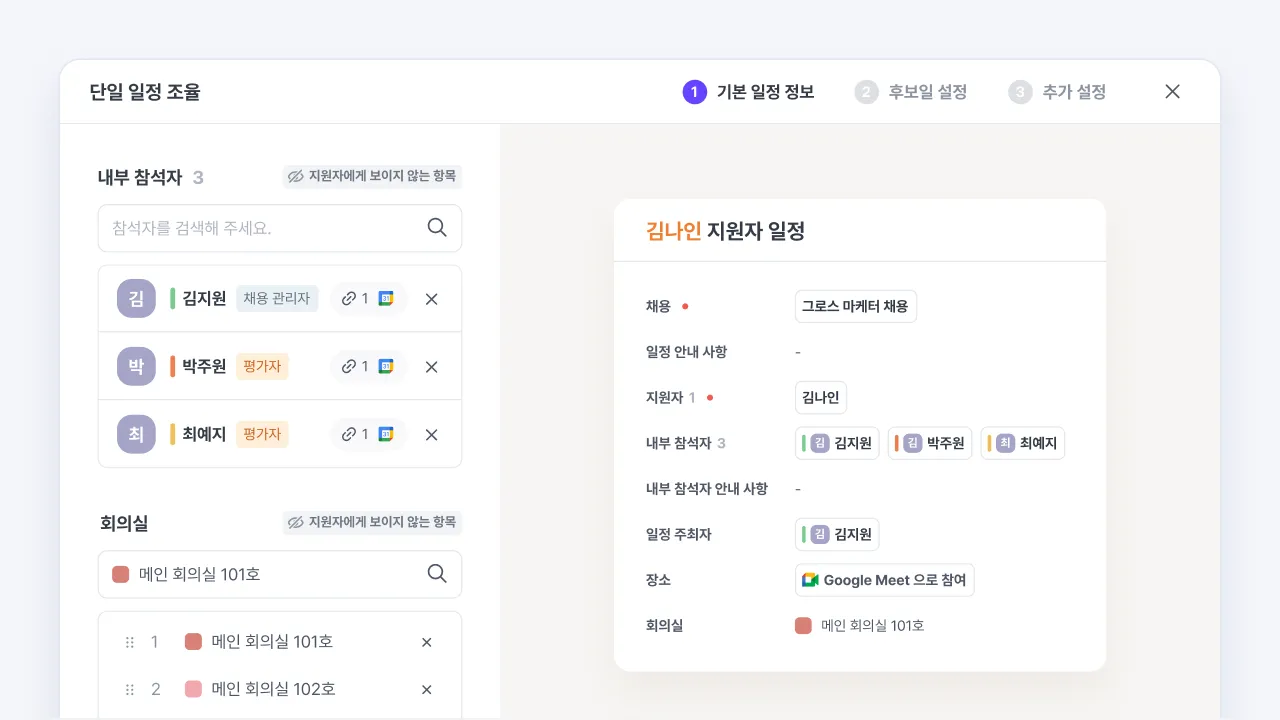The image size is (1280, 720).
Task: Click red swatch in 회의실 preview row
Action: click(x=803, y=626)
